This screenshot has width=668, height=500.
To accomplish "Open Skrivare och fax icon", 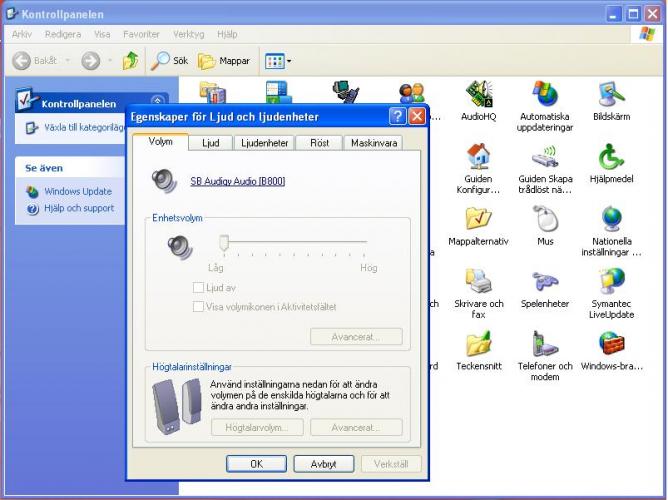I will [x=478, y=282].
